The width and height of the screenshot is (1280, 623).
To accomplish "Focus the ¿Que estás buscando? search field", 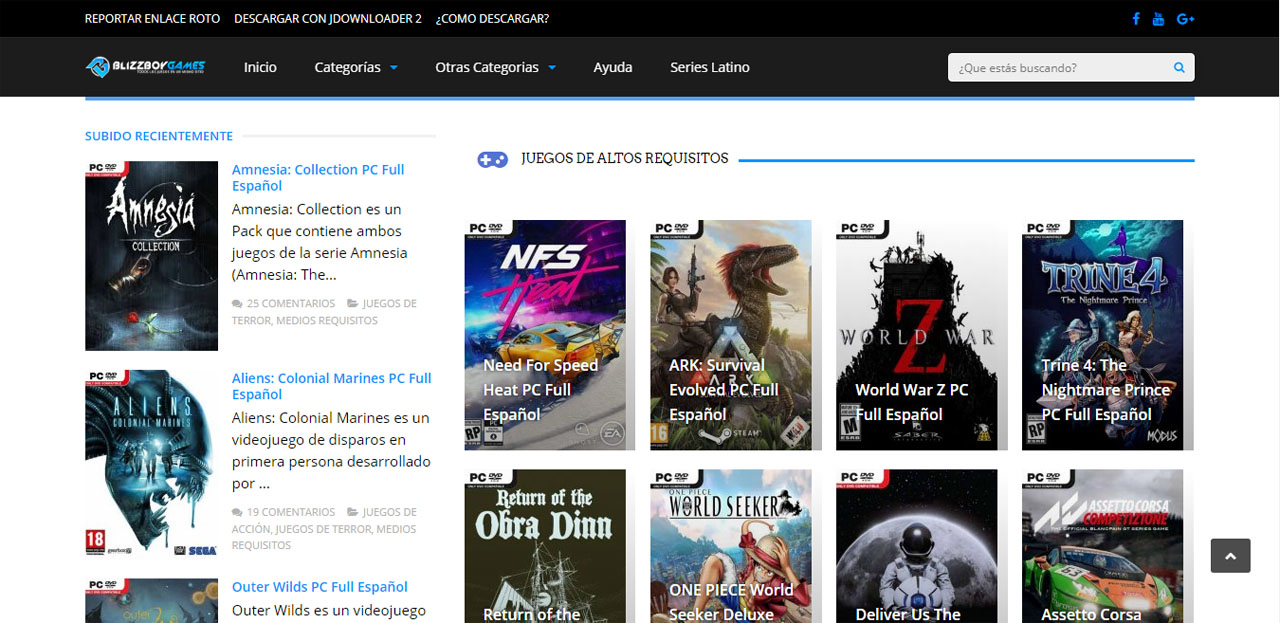I will point(1060,68).
